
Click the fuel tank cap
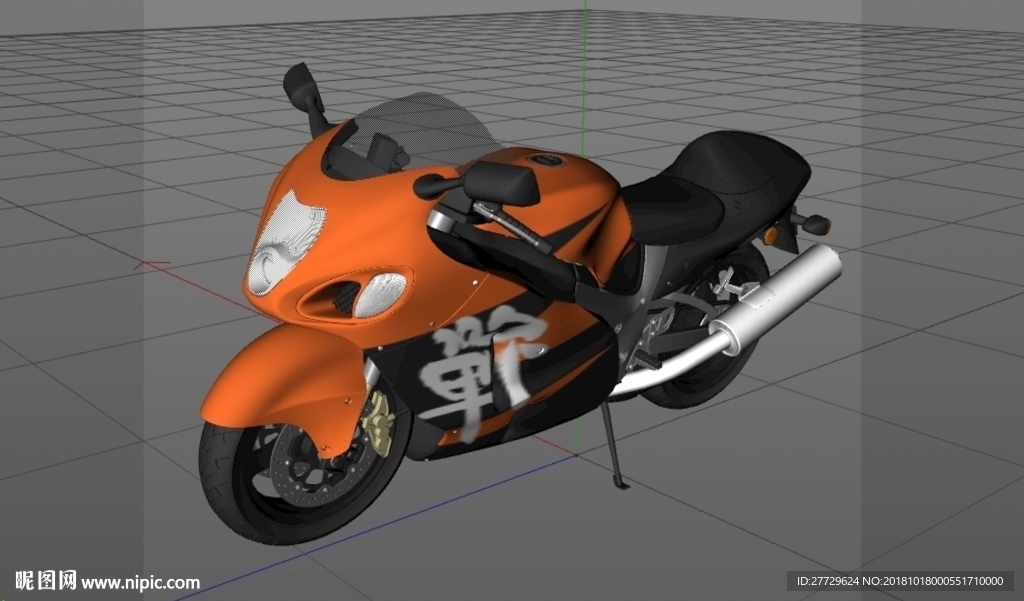coord(545,159)
